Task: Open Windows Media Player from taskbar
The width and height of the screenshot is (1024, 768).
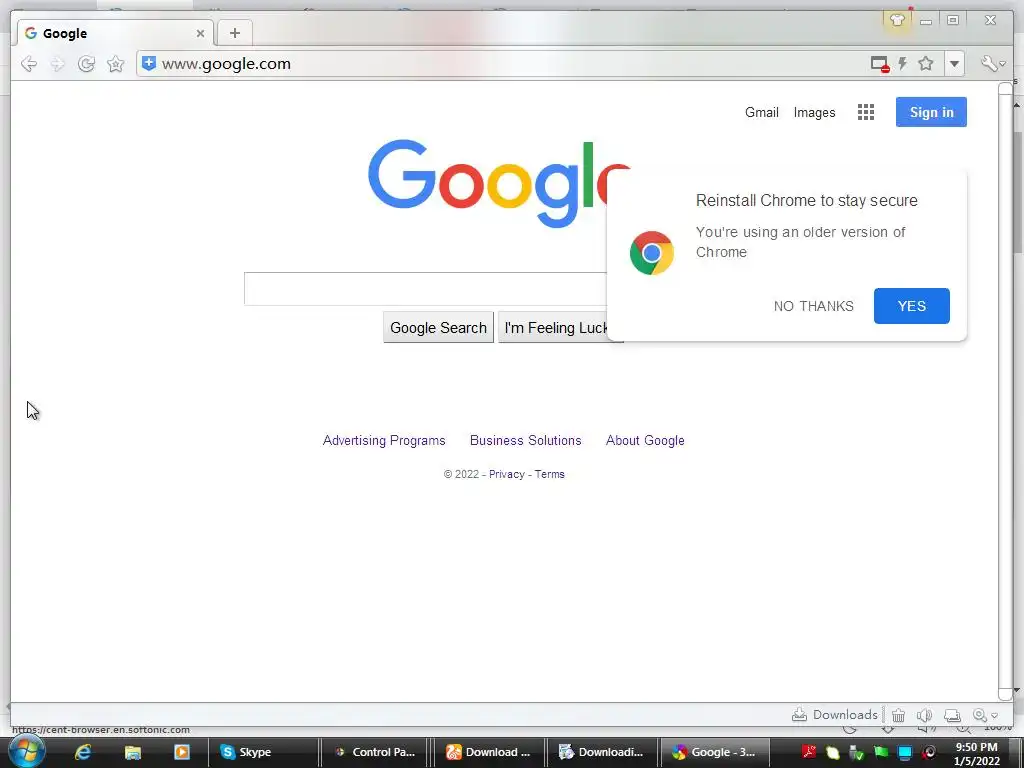Action: pos(182,752)
